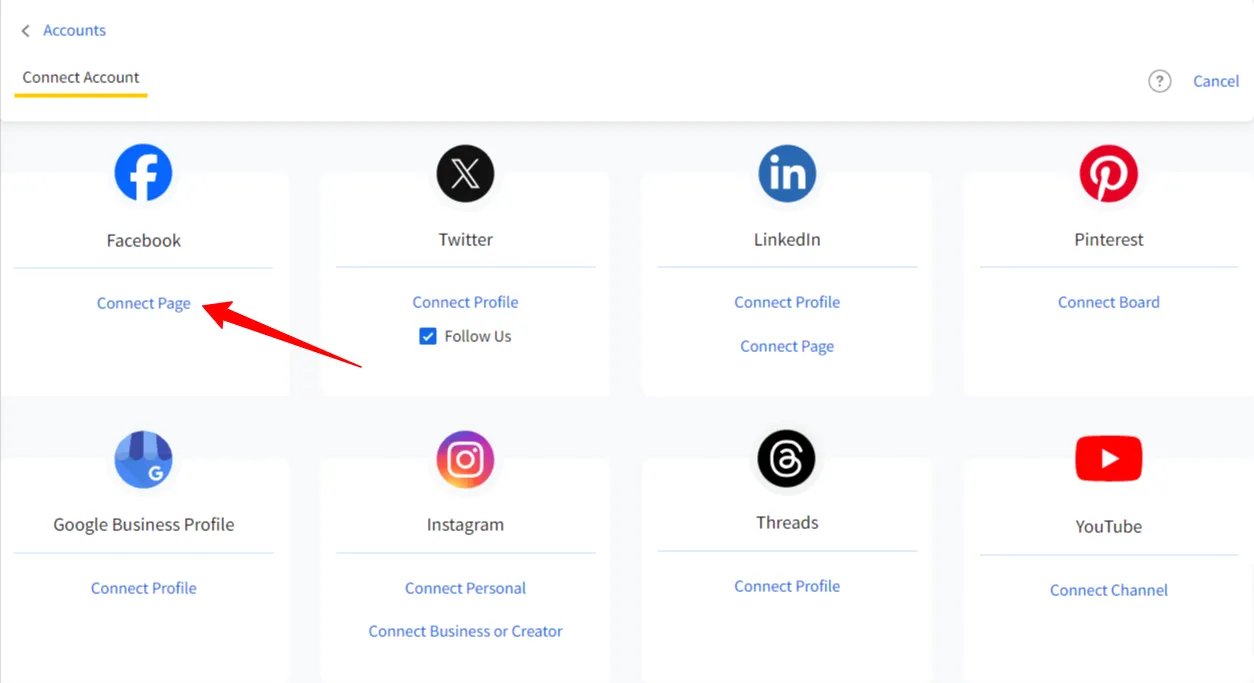Click the Twitter X icon
The width and height of the screenshot is (1254, 683).
pos(465,173)
